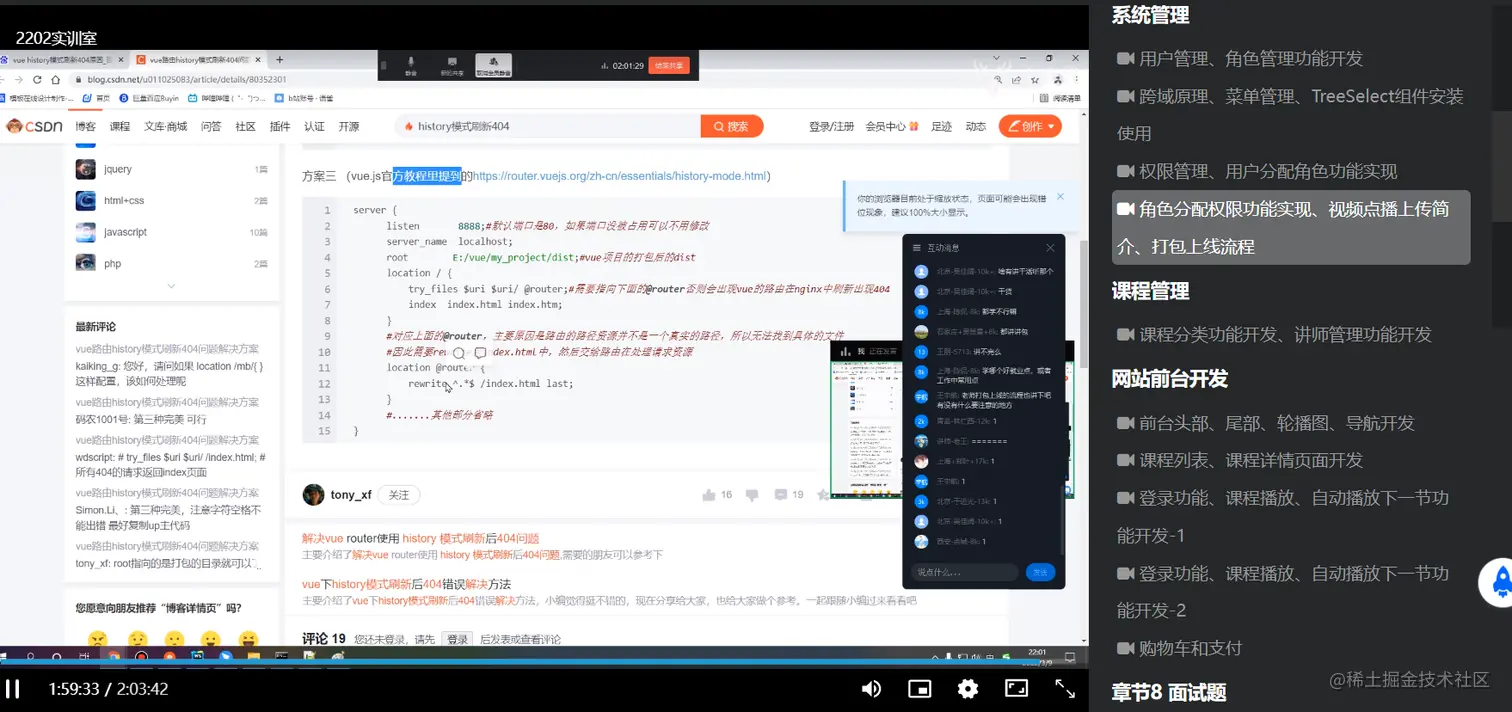Click the rocket back-to-top icon
This screenshot has width=1512, height=712.
pos(1500,583)
